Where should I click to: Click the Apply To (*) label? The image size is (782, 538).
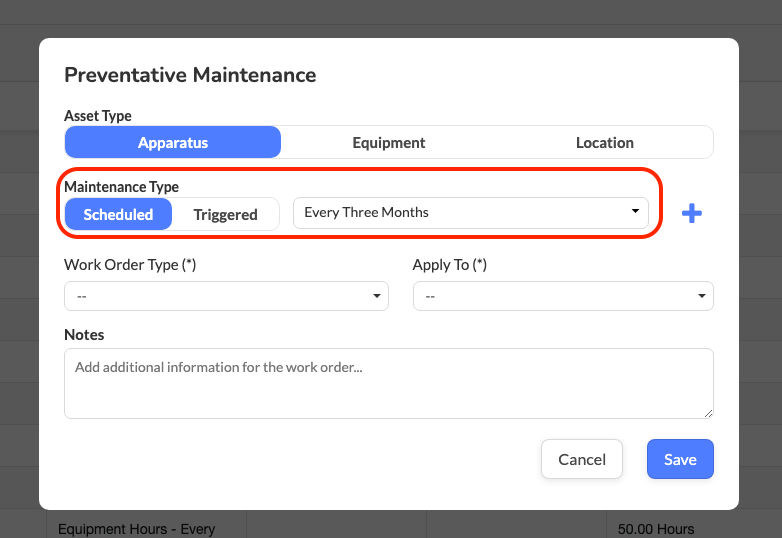click(x=449, y=265)
